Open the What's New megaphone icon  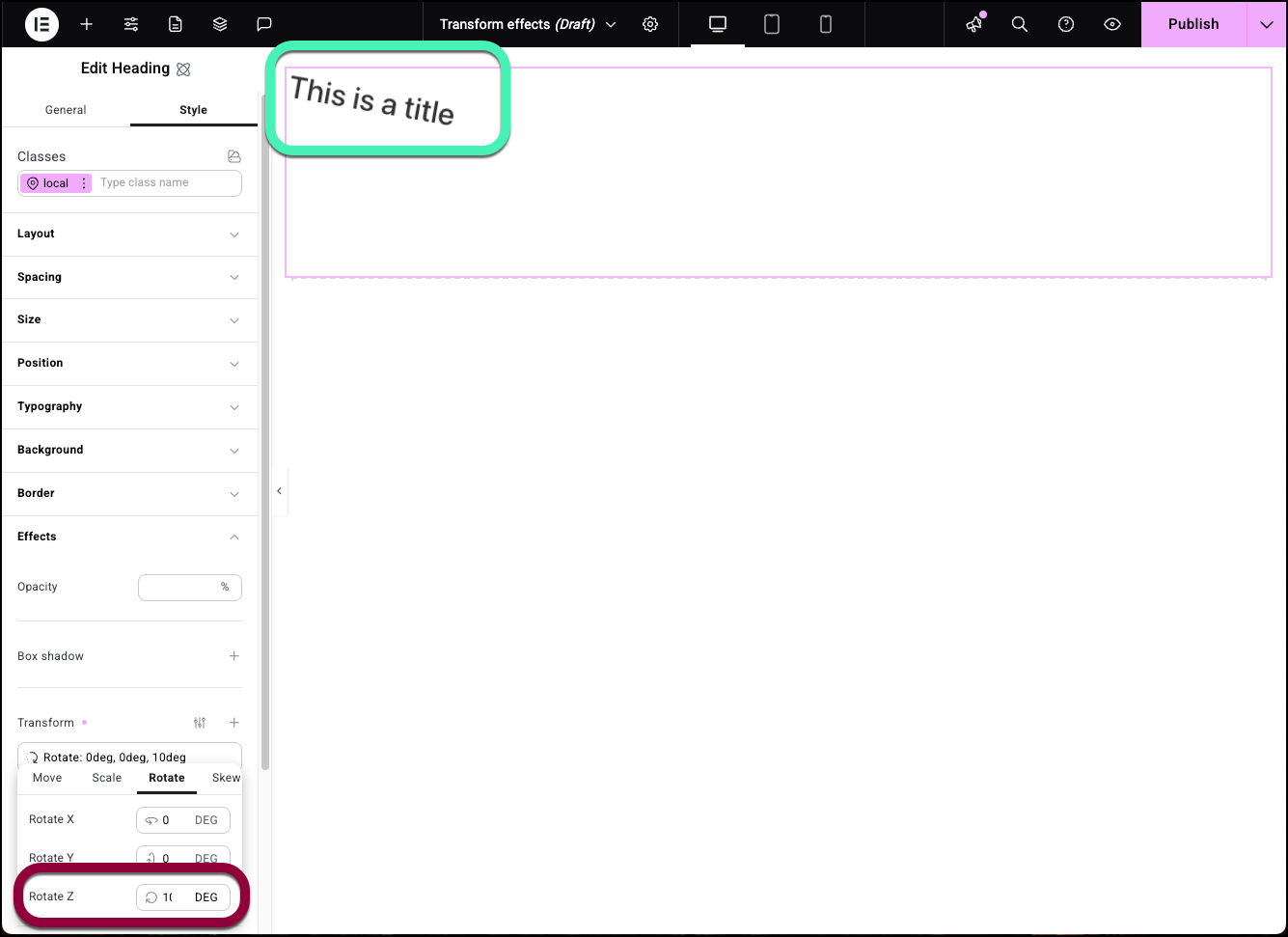coord(974,24)
